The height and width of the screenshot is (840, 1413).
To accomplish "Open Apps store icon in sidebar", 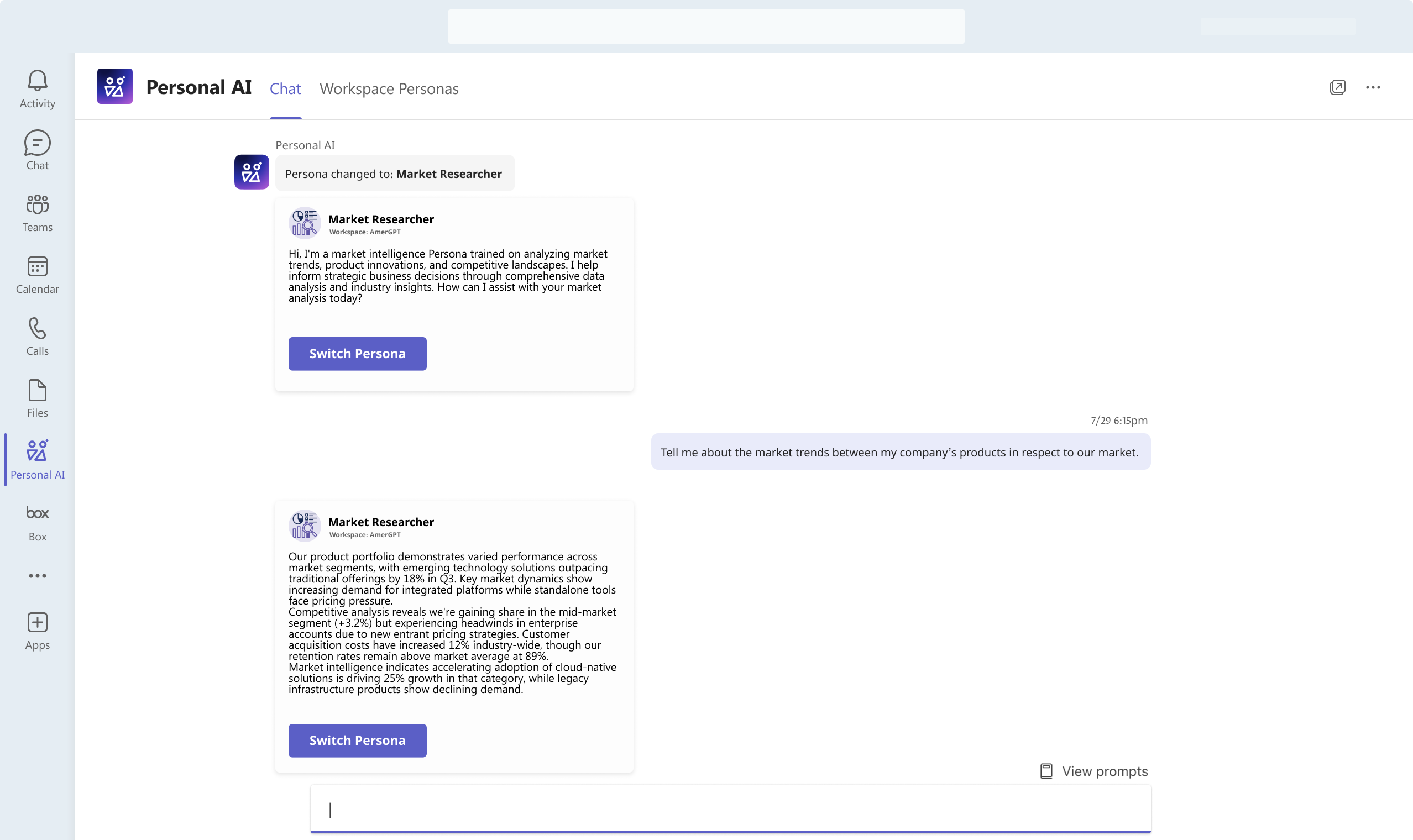I will pyautogui.click(x=38, y=631).
